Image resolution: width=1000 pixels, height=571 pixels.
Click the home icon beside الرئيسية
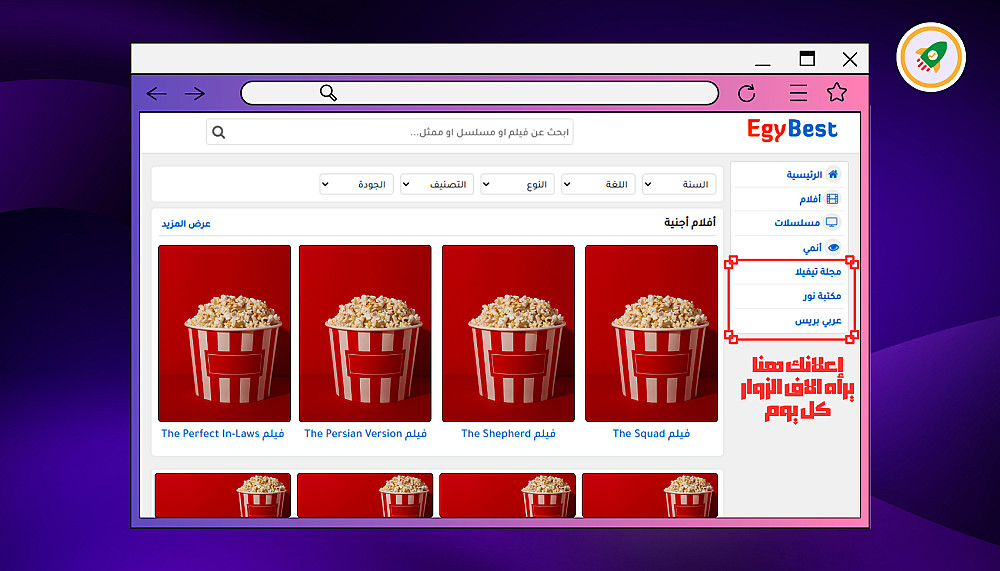(833, 174)
